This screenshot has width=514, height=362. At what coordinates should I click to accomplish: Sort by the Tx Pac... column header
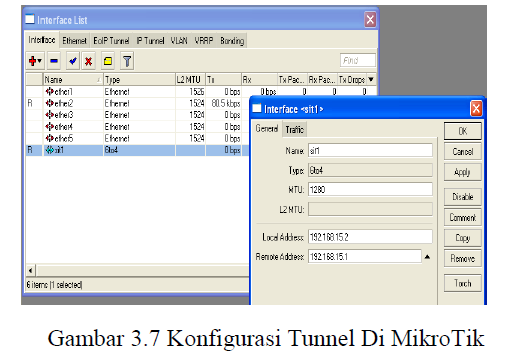click(292, 79)
